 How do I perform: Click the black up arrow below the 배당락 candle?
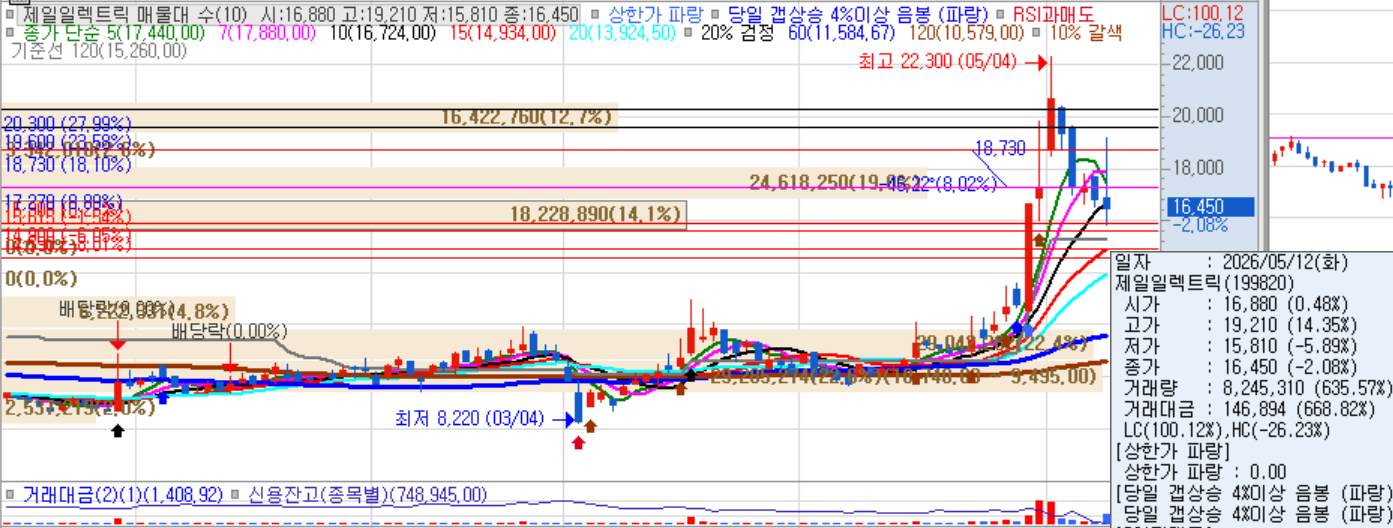tap(117, 431)
